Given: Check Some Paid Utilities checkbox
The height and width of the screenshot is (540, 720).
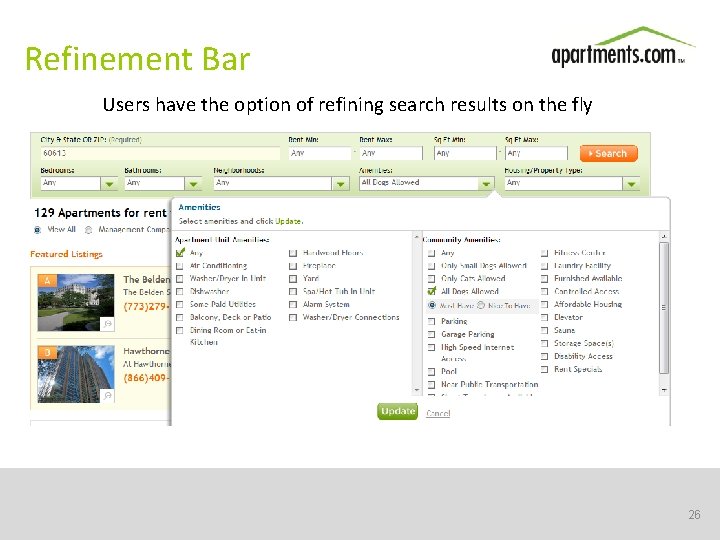Looking at the screenshot, I should [x=180, y=304].
